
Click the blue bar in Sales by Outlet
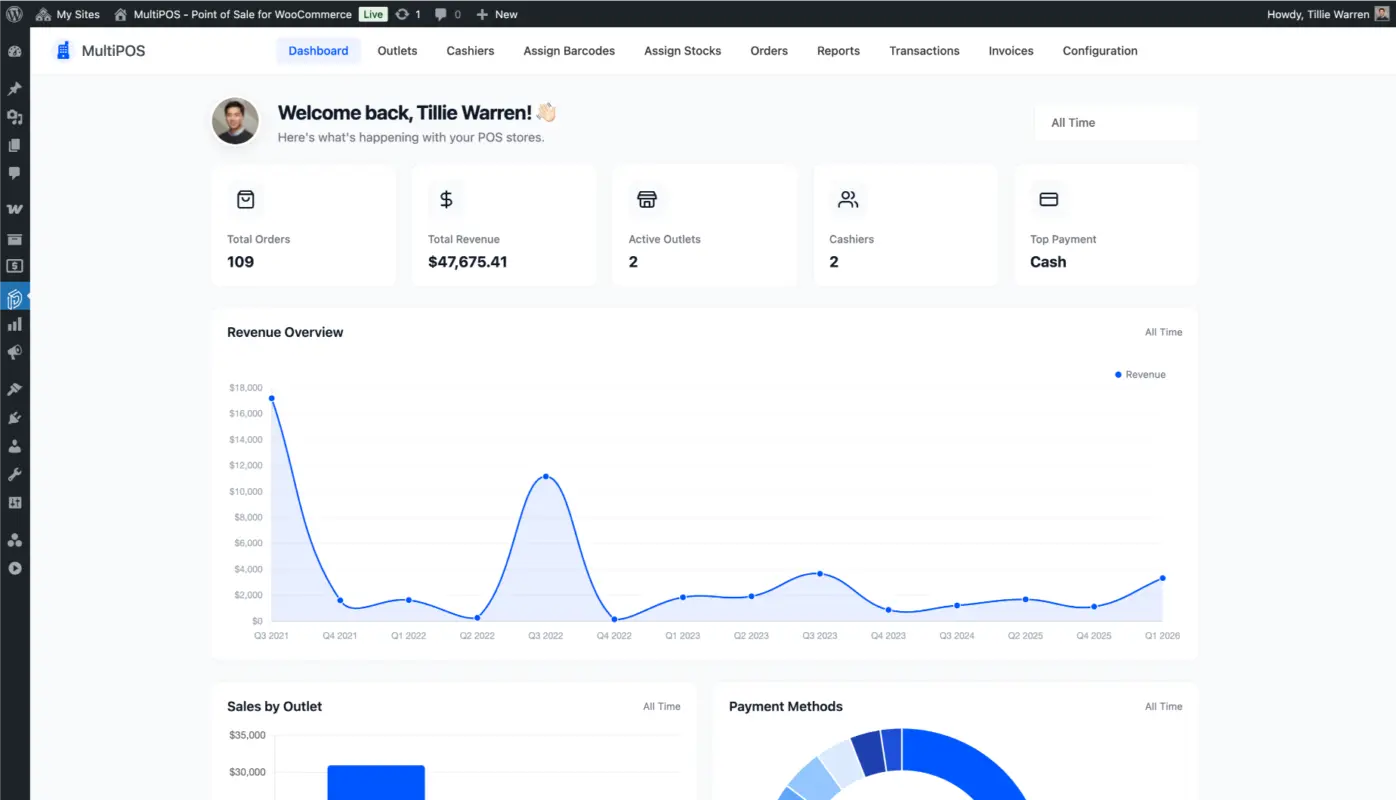click(x=376, y=781)
